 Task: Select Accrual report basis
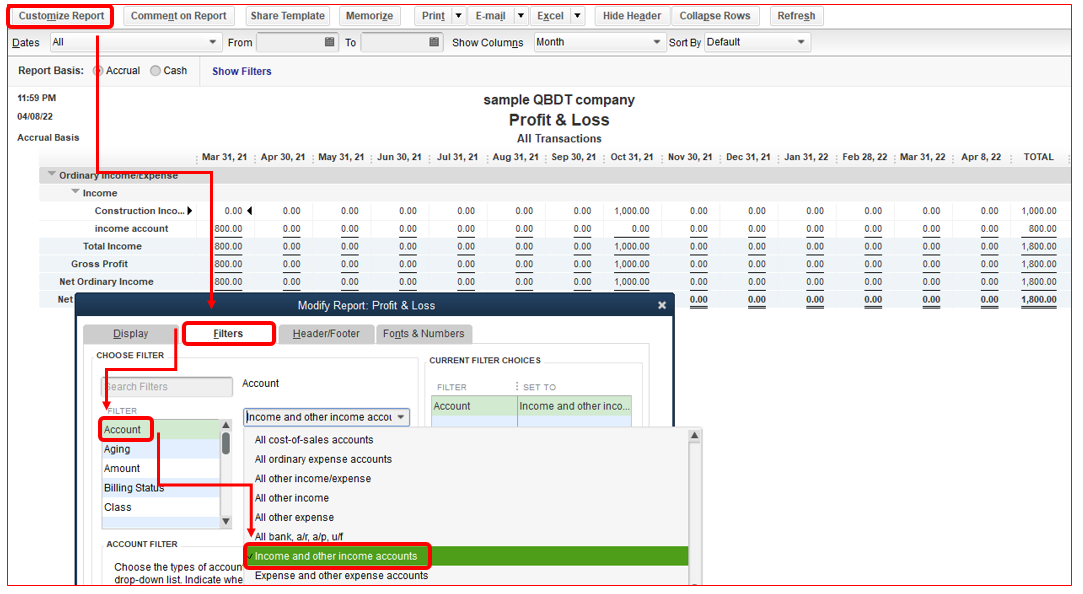98,71
